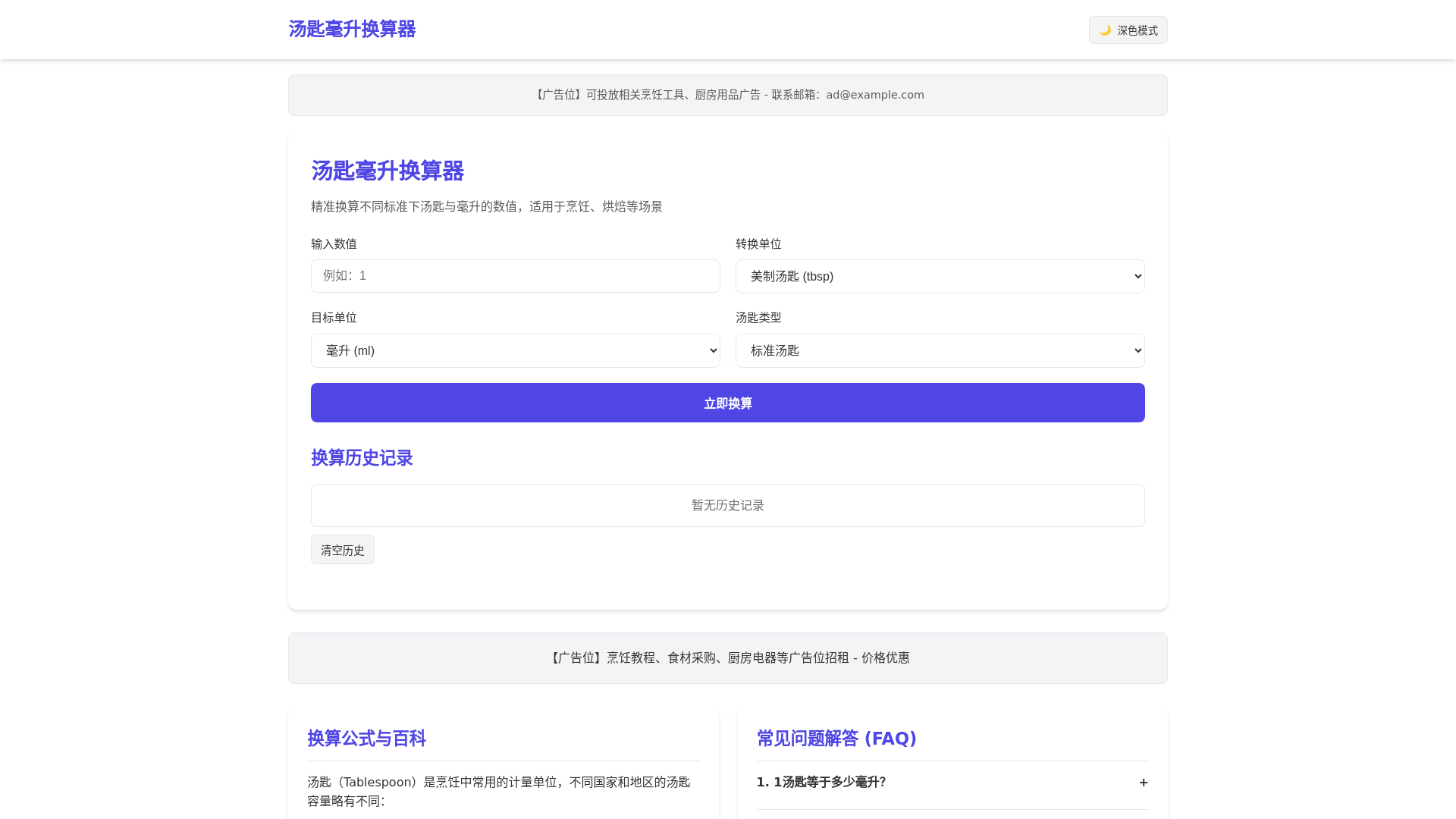Click the 转换单位 label
The image size is (1456, 819).
tap(758, 244)
